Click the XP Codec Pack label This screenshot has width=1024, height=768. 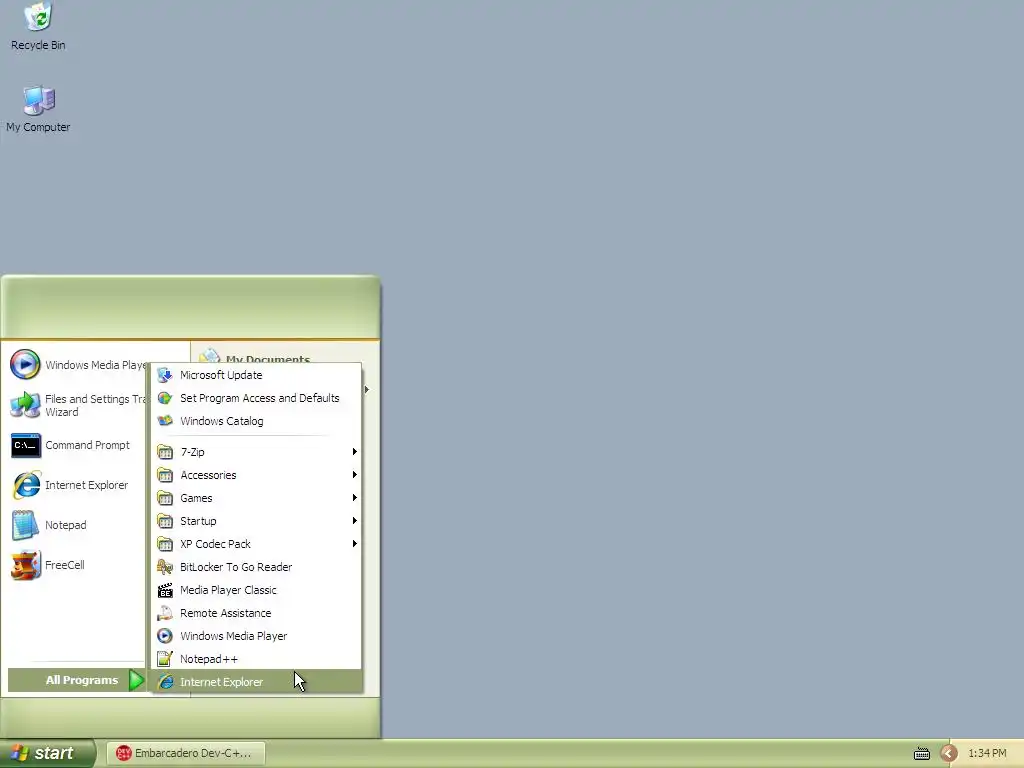pos(216,543)
